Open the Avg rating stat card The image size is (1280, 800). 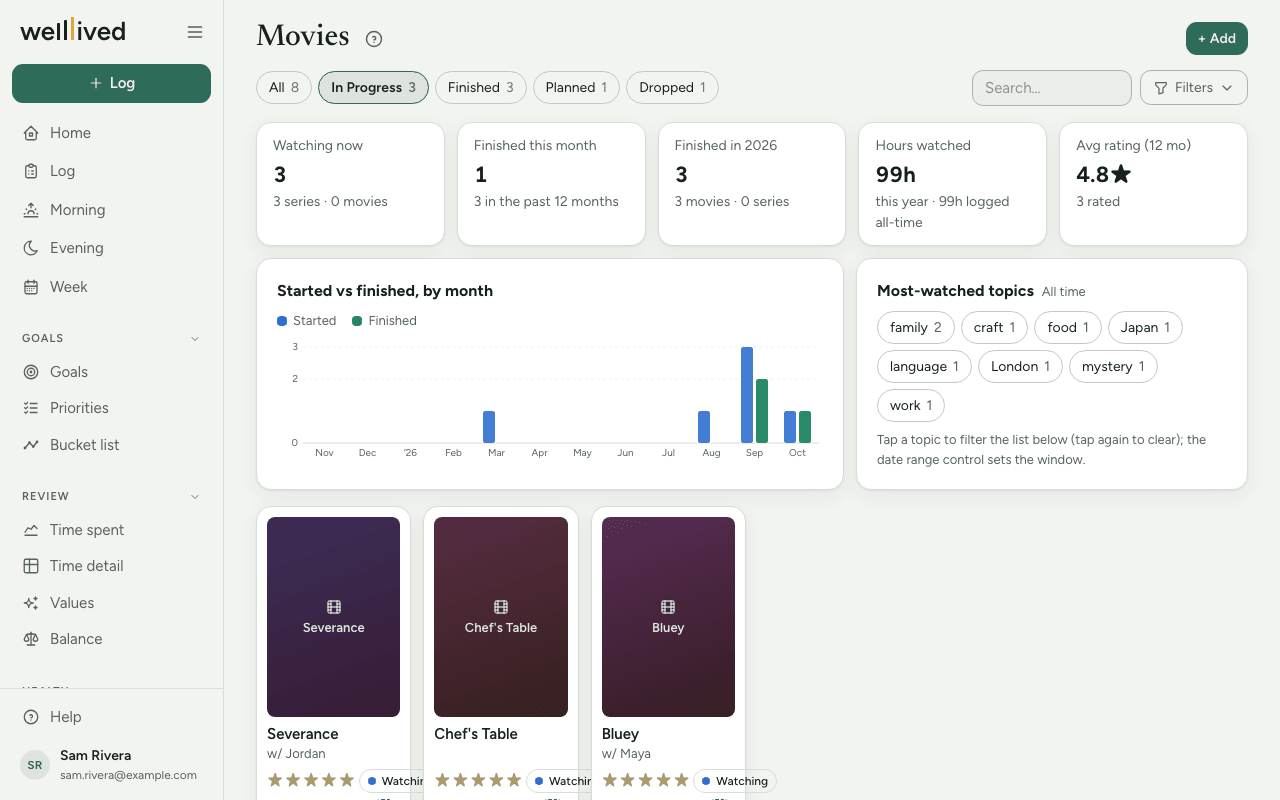(x=1153, y=184)
